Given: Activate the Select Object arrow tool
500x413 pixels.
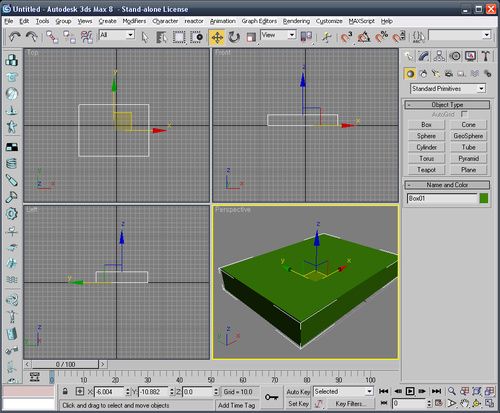Looking at the screenshot, I should pyautogui.click(x=145, y=37).
